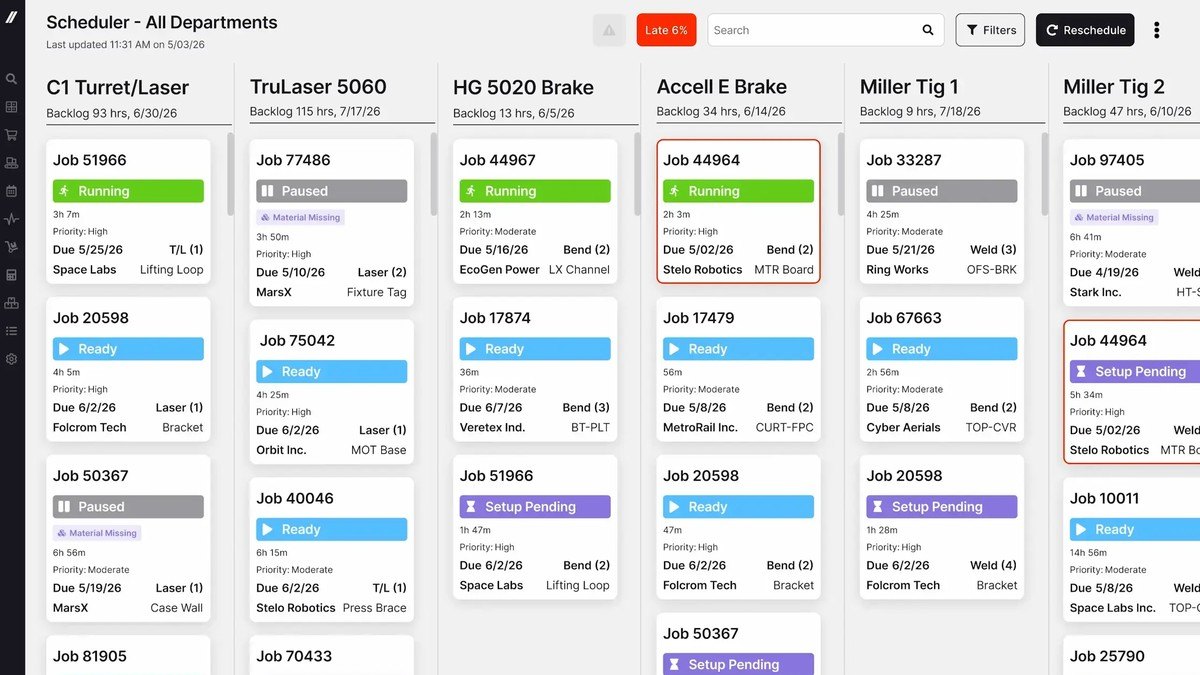The image size is (1200, 675).
Task: Select the machine conveyor icon in the sidebar
Action: (12, 163)
